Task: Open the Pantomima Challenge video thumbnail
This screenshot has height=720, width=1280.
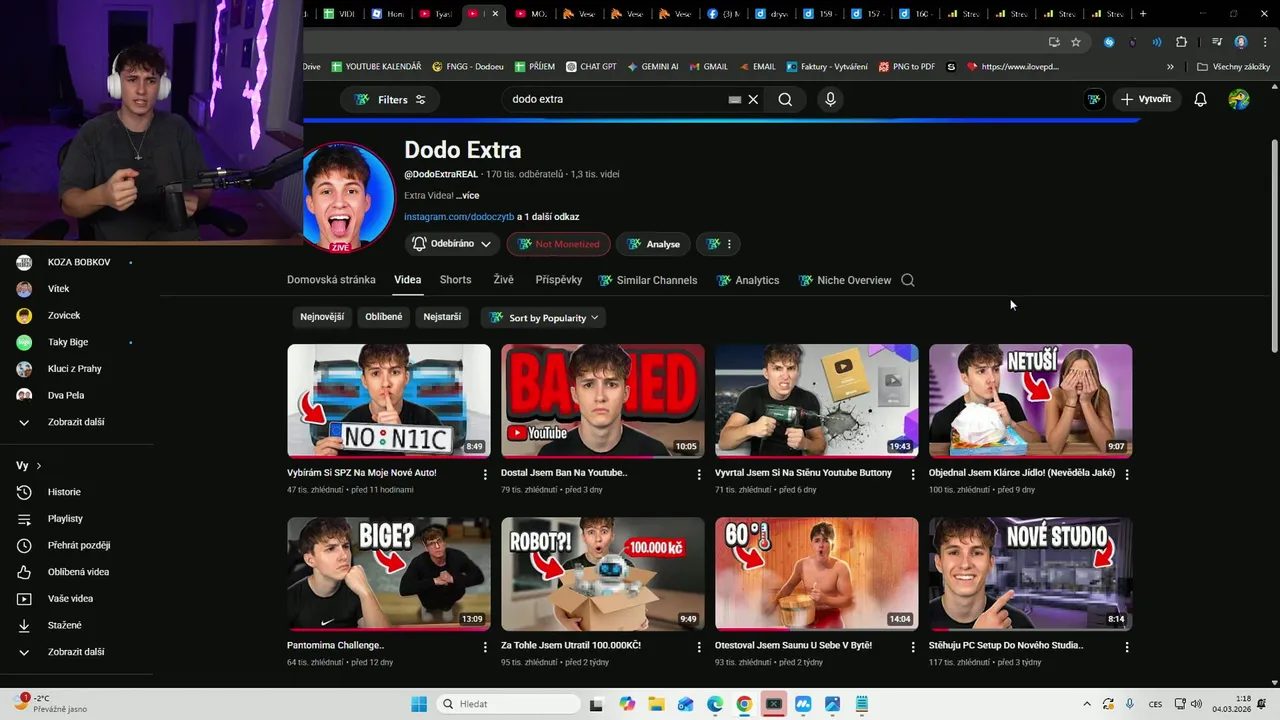Action: point(388,573)
